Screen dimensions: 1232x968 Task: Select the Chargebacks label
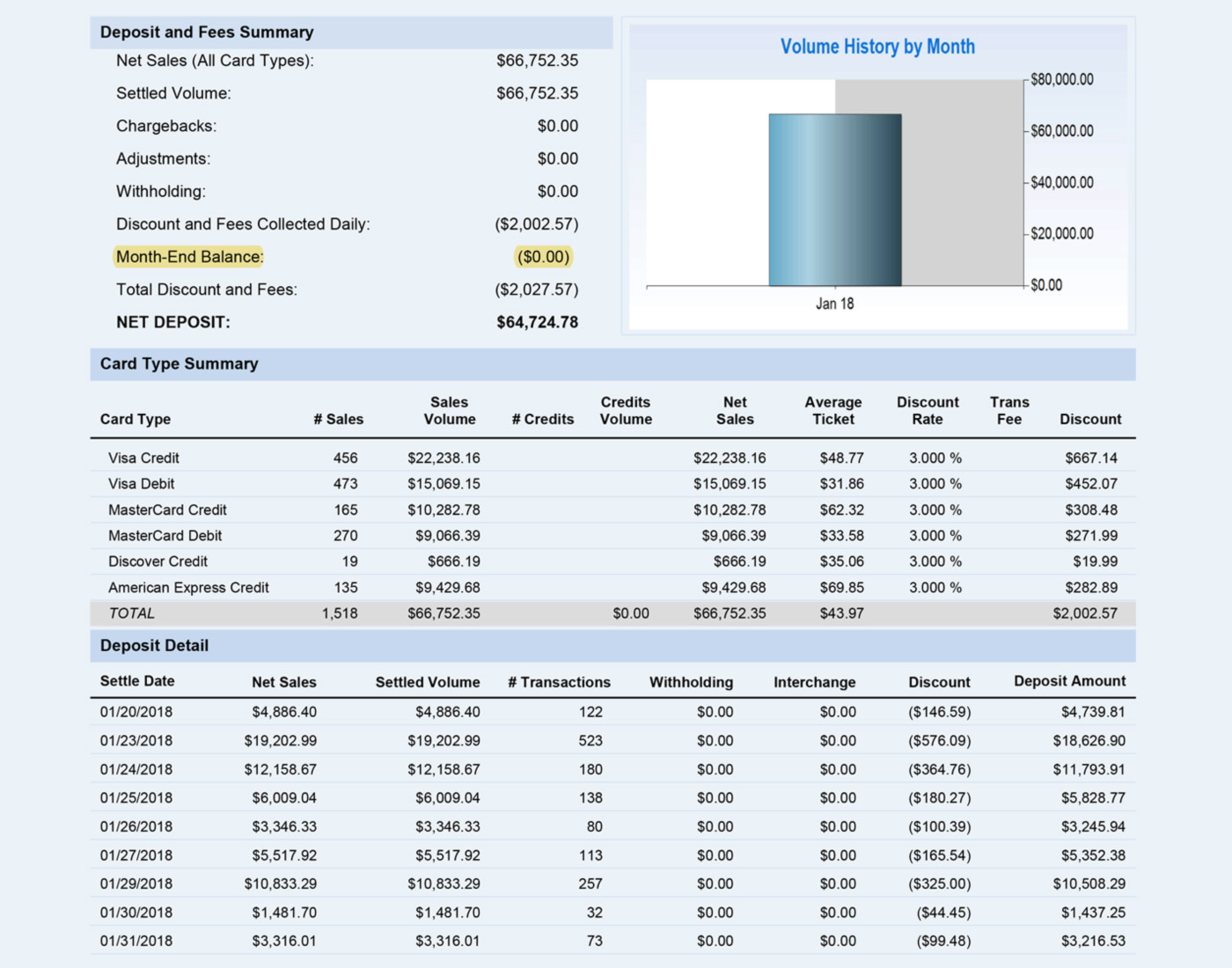pyautogui.click(x=166, y=126)
